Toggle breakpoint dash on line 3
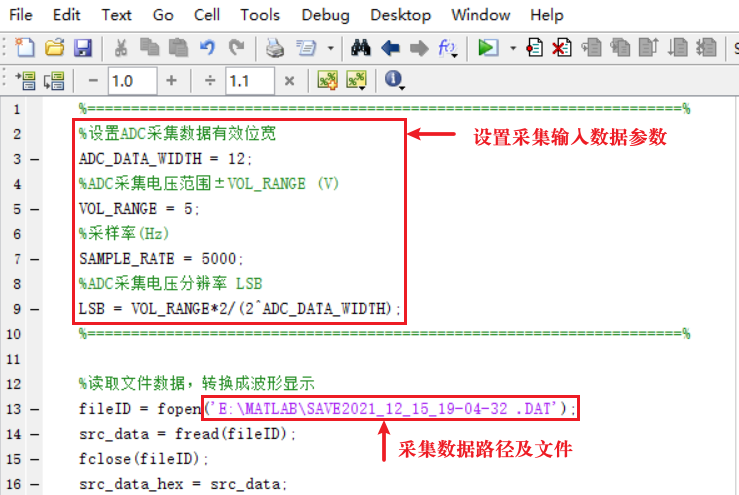Viewport: 739px width, 495px height. point(36,159)
